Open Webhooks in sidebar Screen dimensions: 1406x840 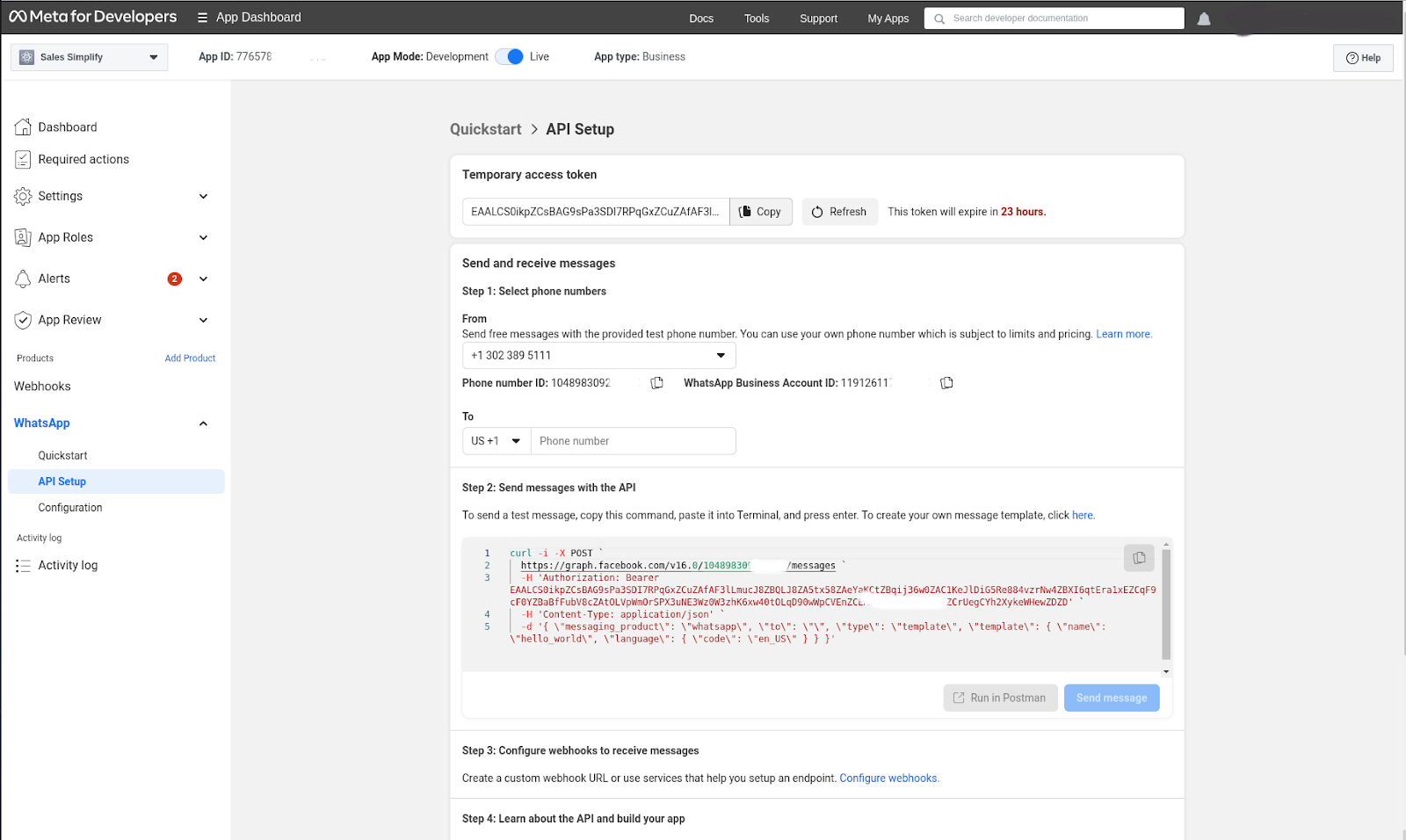[x=42, y=387]
